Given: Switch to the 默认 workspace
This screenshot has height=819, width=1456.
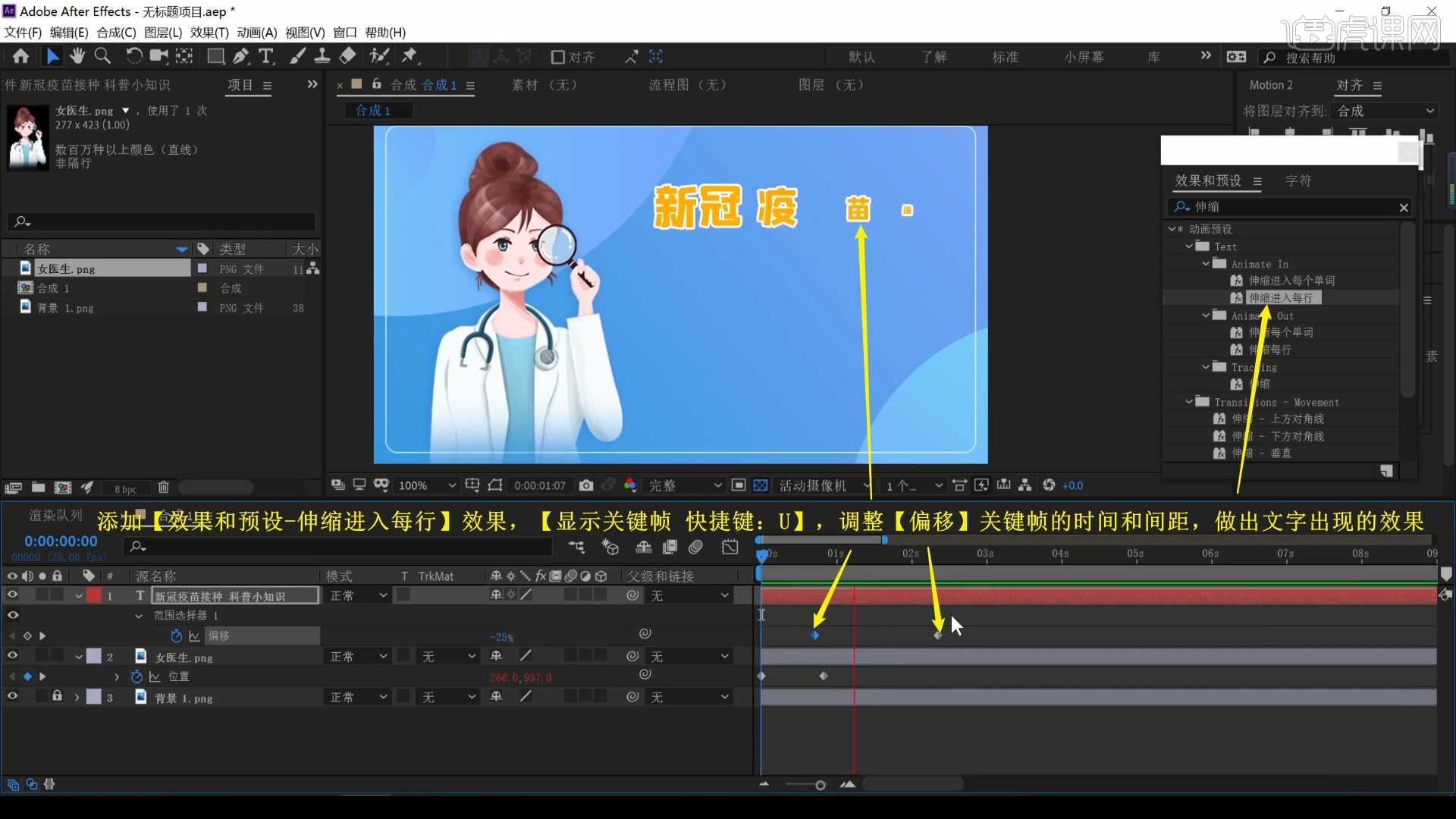Looking at the screenshot, I should 862,57.
